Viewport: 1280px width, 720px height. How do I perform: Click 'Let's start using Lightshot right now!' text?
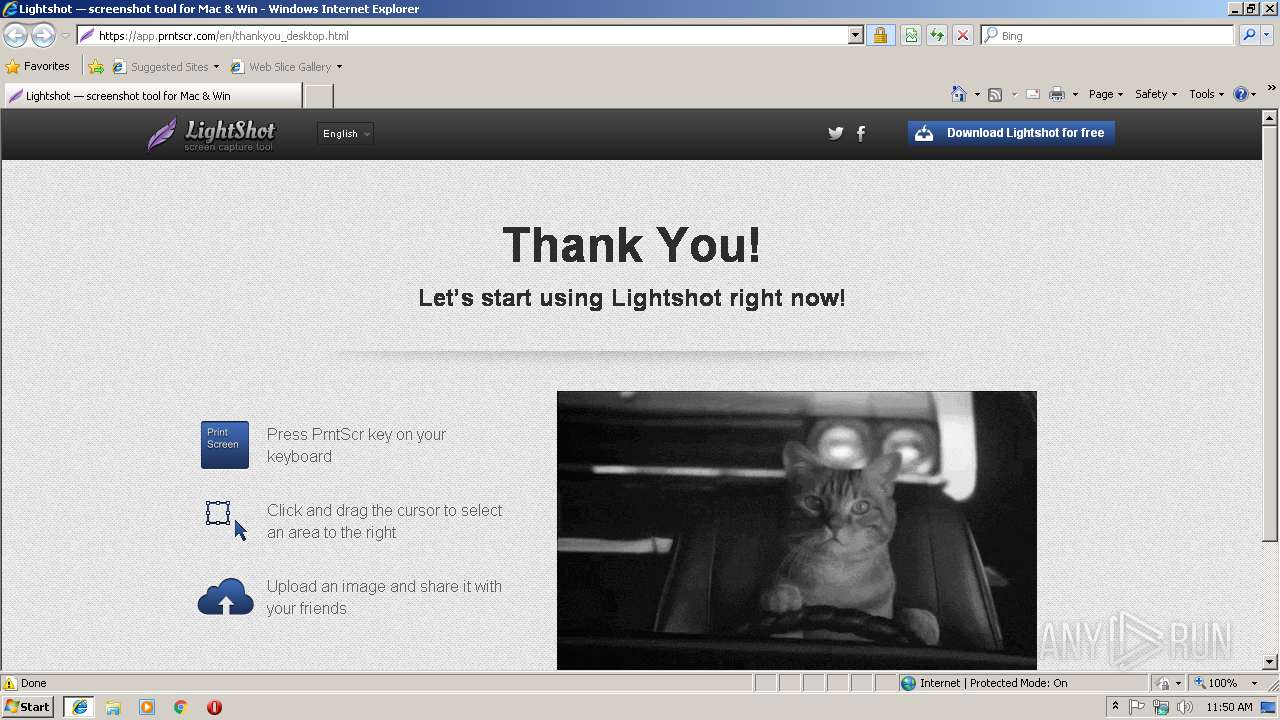pyautogui.click(x=632, y=298)
